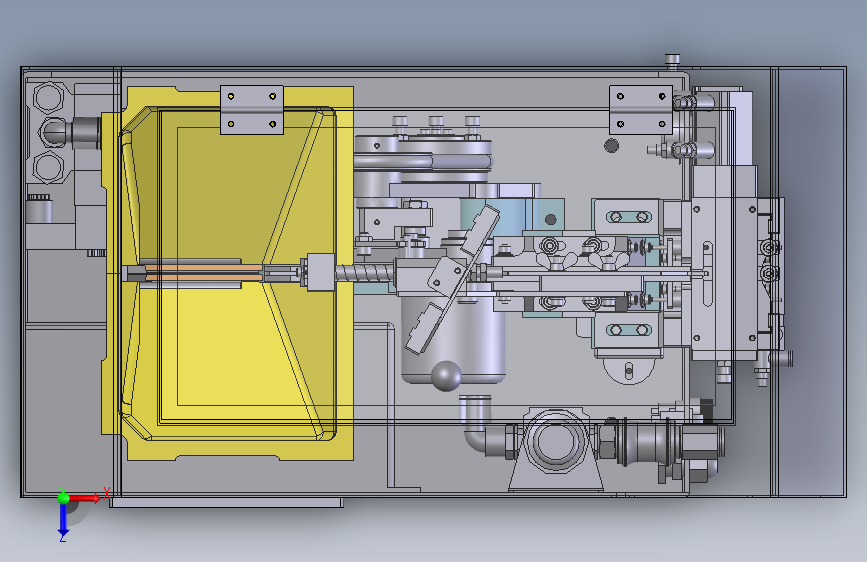Select the large round pipe flange at the bottom
867x562 pixels.
click(556, 443)
